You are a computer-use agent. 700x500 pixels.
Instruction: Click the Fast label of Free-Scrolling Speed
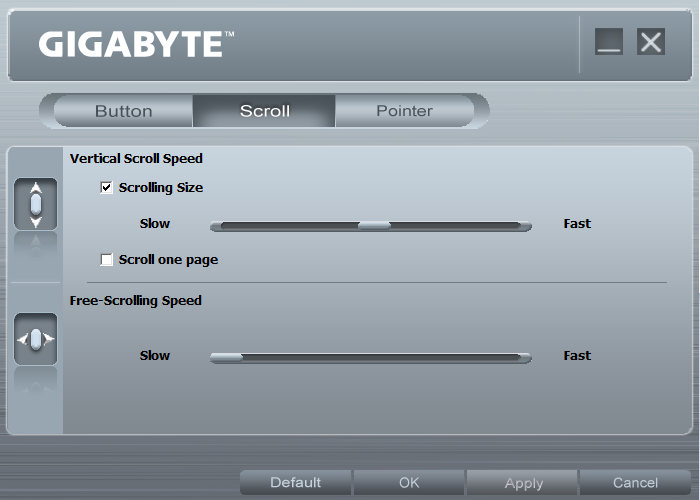(x=577, y=355)
